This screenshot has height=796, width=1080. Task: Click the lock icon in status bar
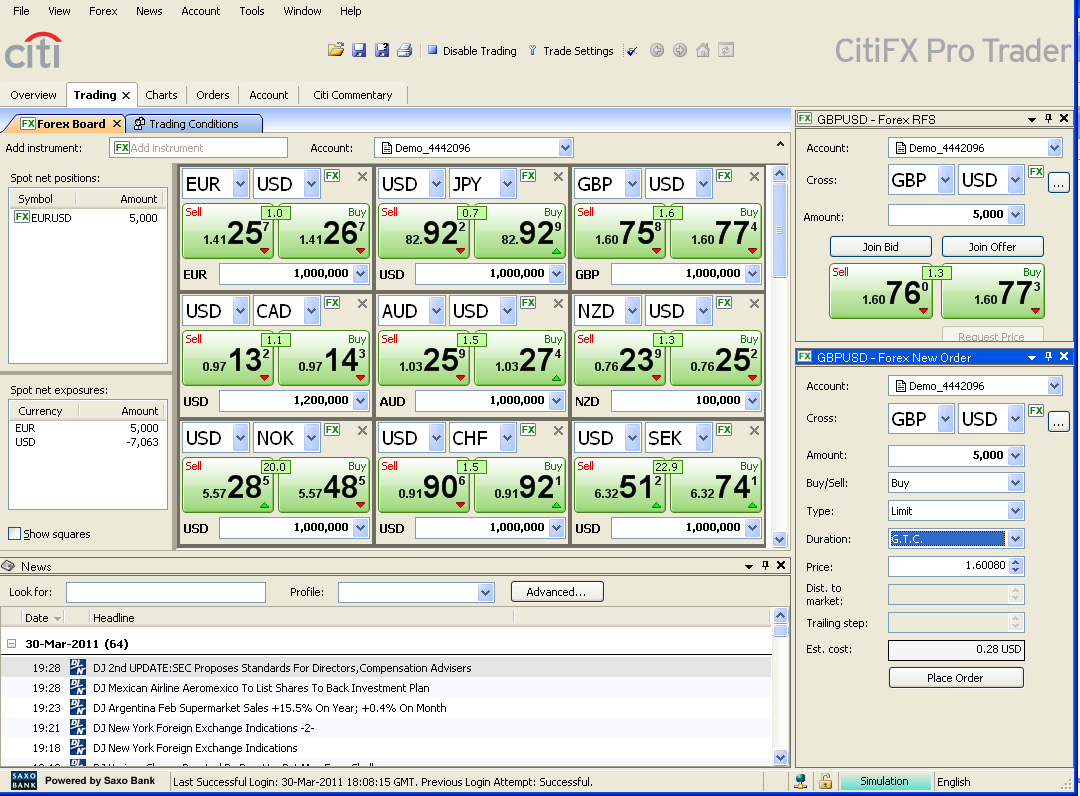click(x=825, y=782)
